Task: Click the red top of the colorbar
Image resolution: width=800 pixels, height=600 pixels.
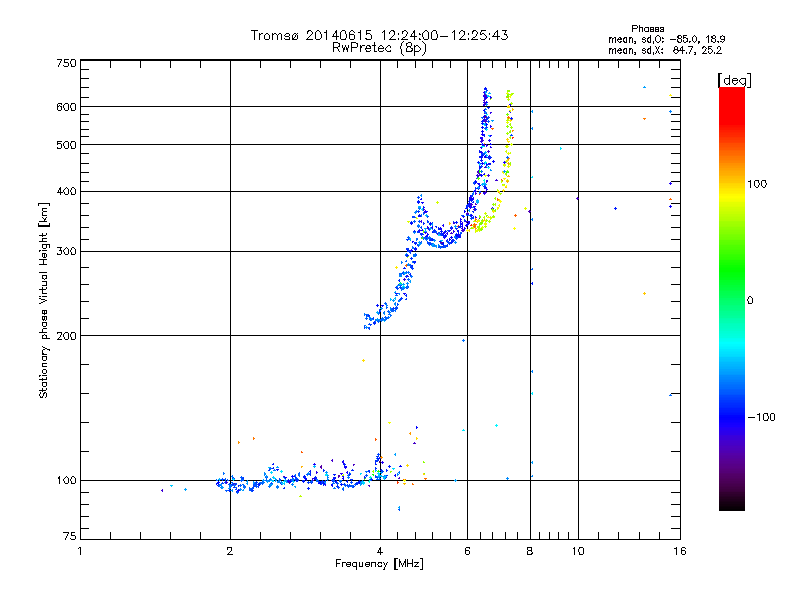Action: tap(732, 99)
